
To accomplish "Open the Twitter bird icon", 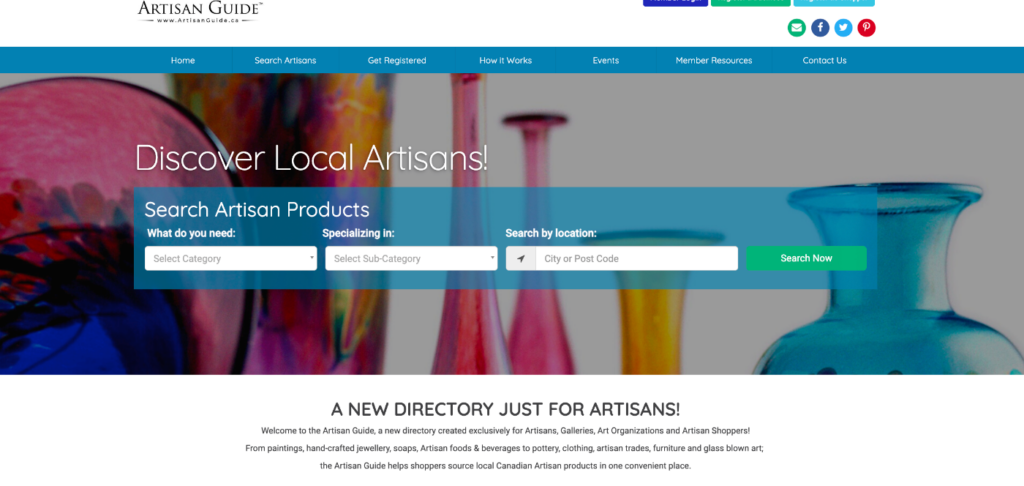I will [x=843, y=28].
